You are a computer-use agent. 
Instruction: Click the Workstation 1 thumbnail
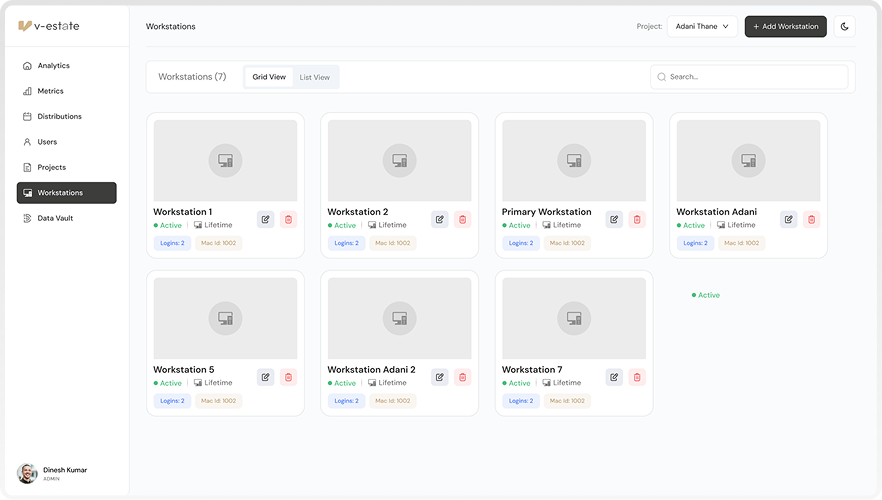pos(226,160)
